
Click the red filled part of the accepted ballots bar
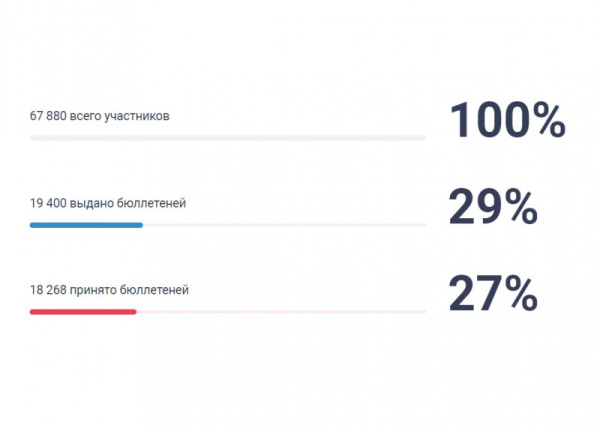pyautogui.click(x=82, y=312)
